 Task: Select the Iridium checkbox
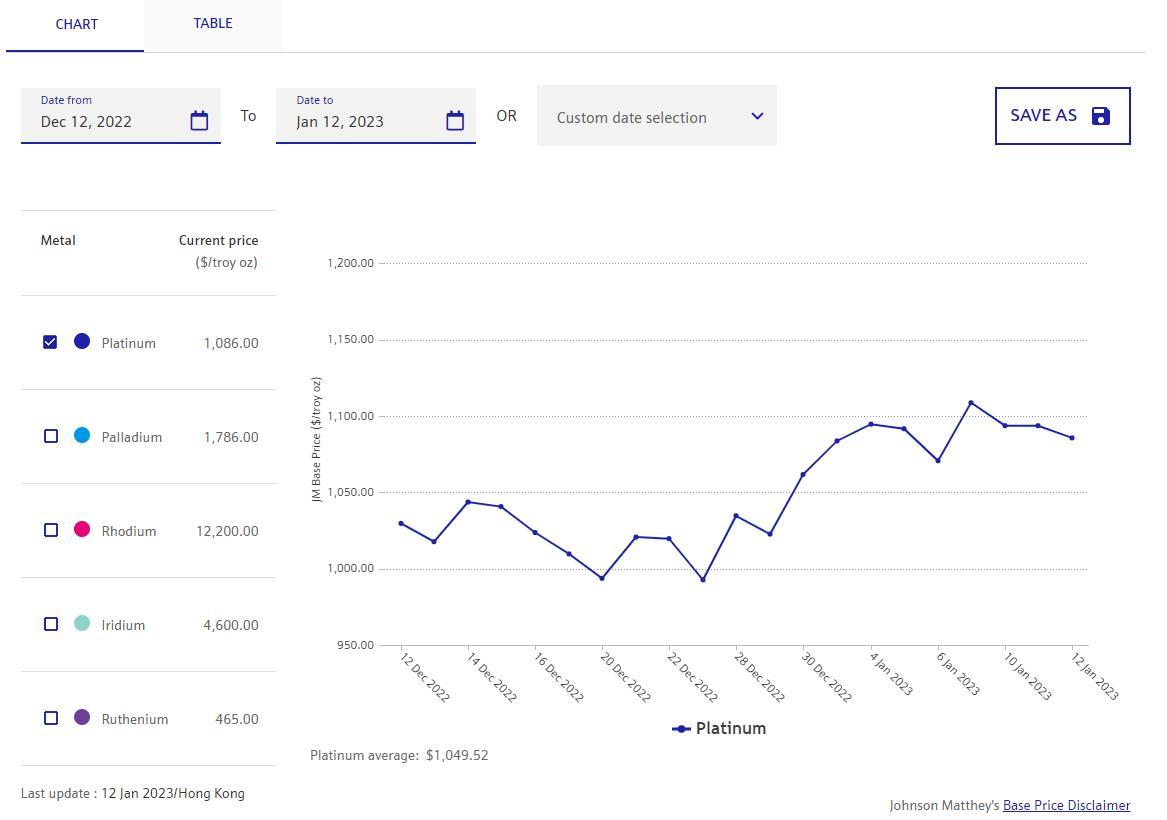point(51,624)
